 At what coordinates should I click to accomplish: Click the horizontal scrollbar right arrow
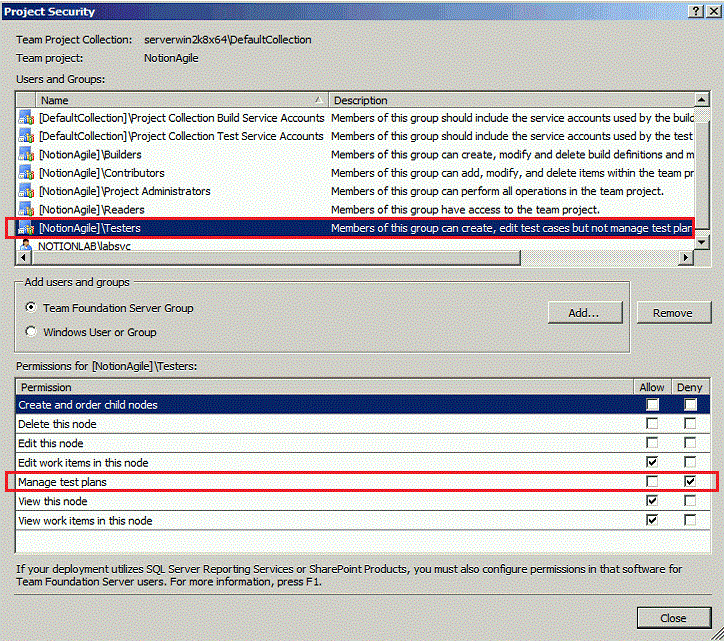coord(686,258)
